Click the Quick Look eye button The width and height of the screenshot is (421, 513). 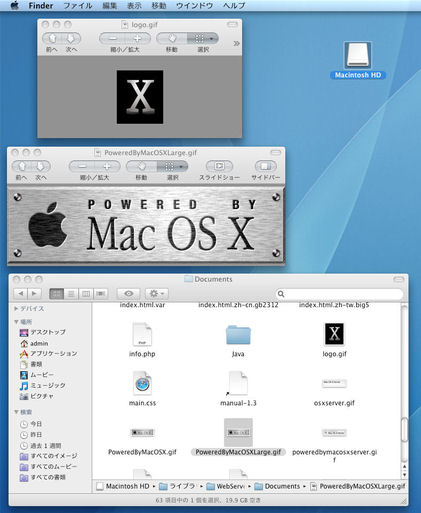(x=128, y=293)
